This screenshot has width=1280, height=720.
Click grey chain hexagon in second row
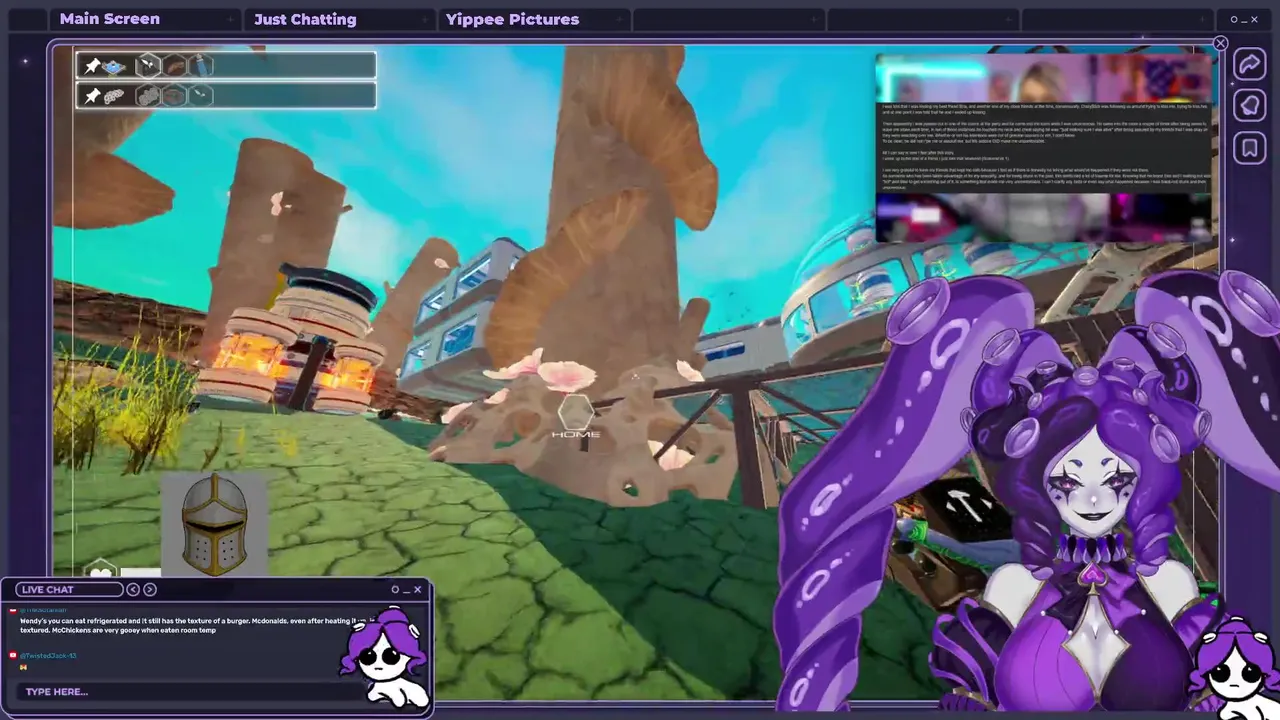[x=148, y=96]
